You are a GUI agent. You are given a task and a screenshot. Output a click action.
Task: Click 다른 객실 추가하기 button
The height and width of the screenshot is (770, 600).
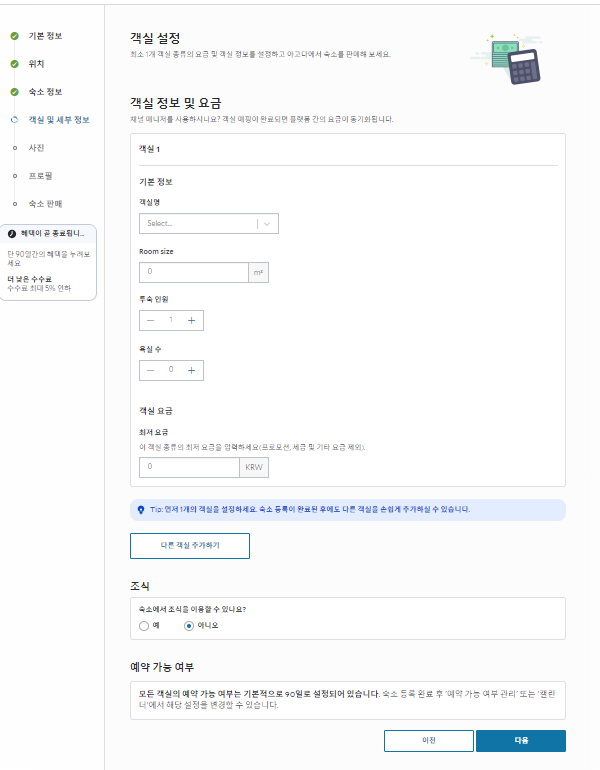point(189,546)
